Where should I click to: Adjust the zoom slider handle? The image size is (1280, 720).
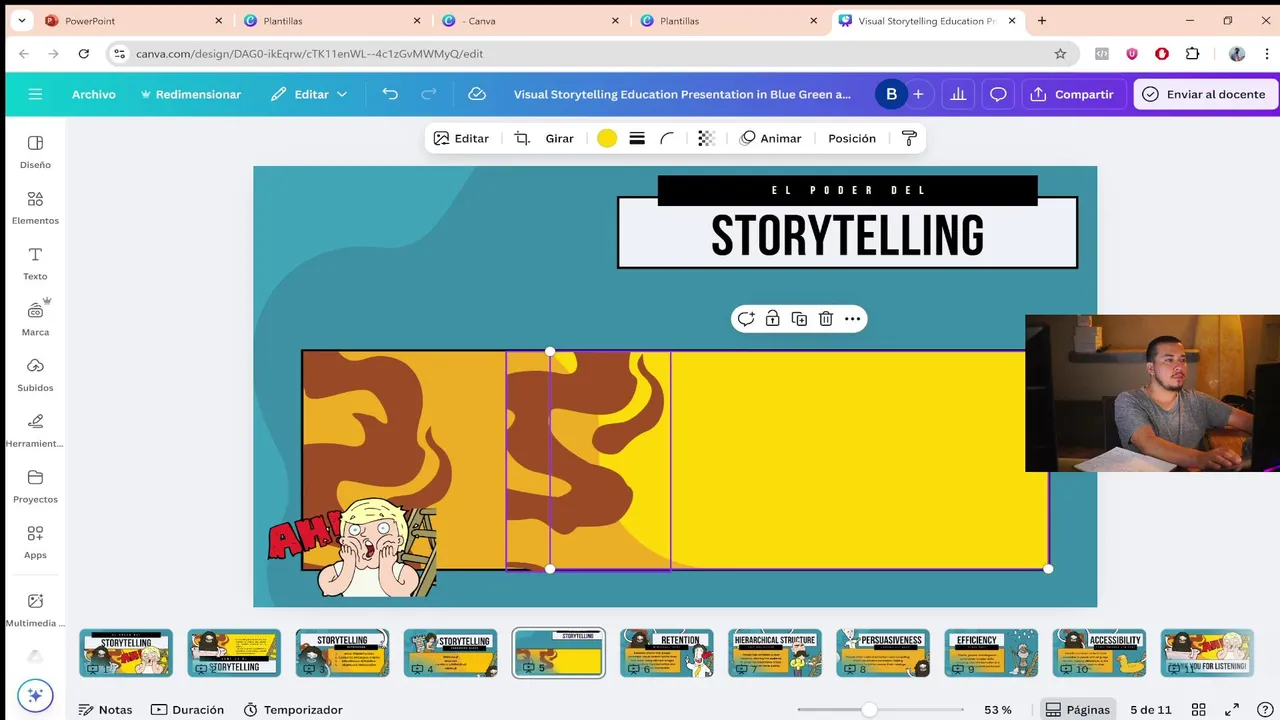[870, 709]
